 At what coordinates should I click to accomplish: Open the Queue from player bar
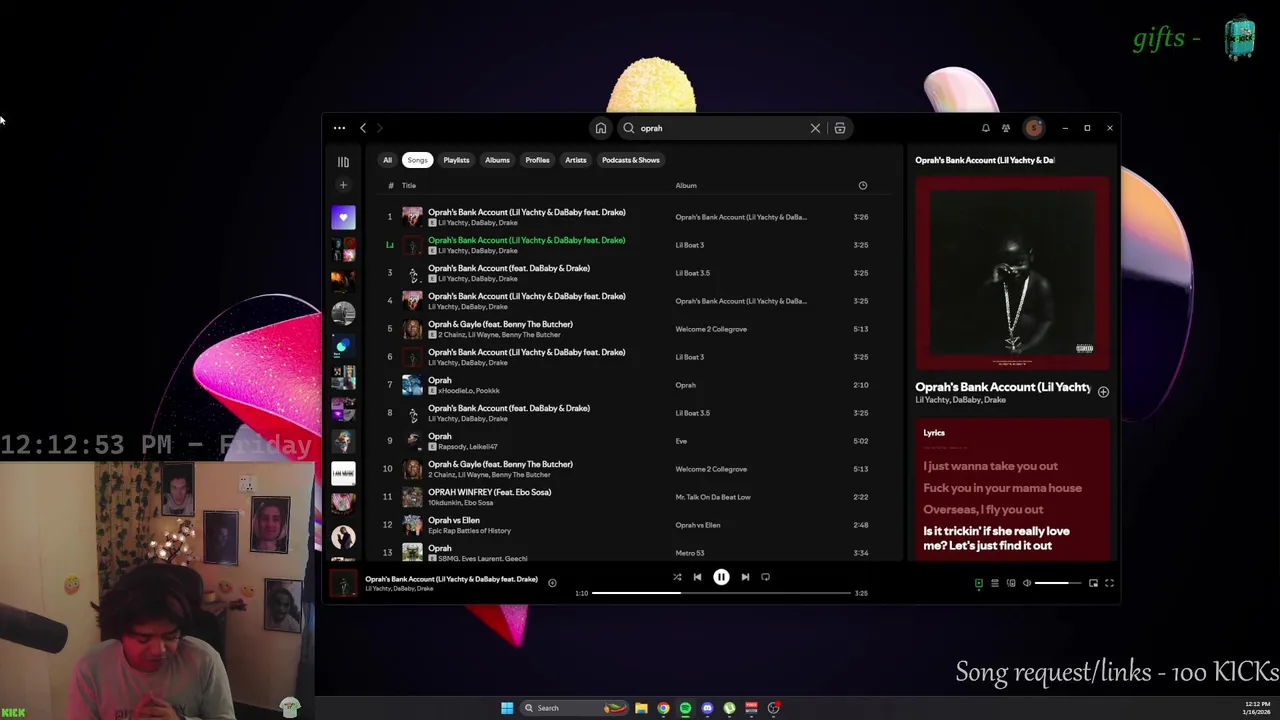click(995, 583)
